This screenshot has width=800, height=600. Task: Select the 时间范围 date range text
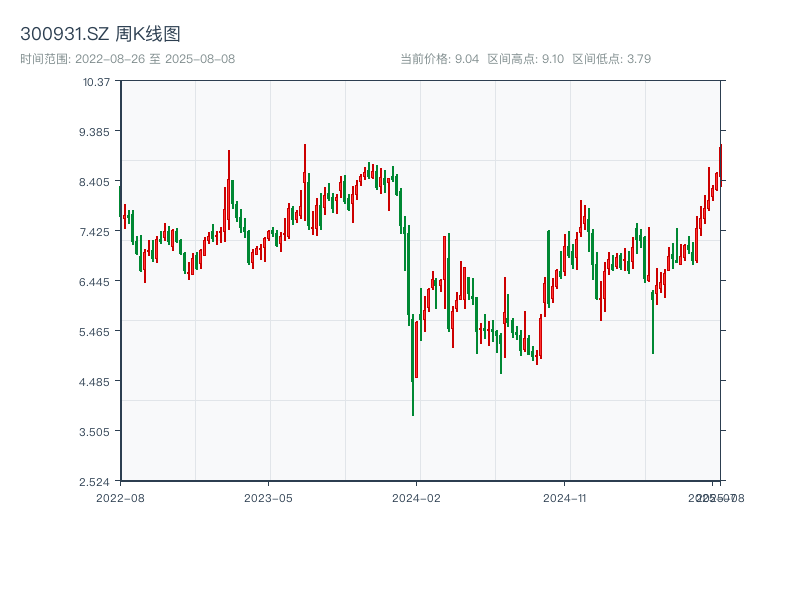(127, 59)
